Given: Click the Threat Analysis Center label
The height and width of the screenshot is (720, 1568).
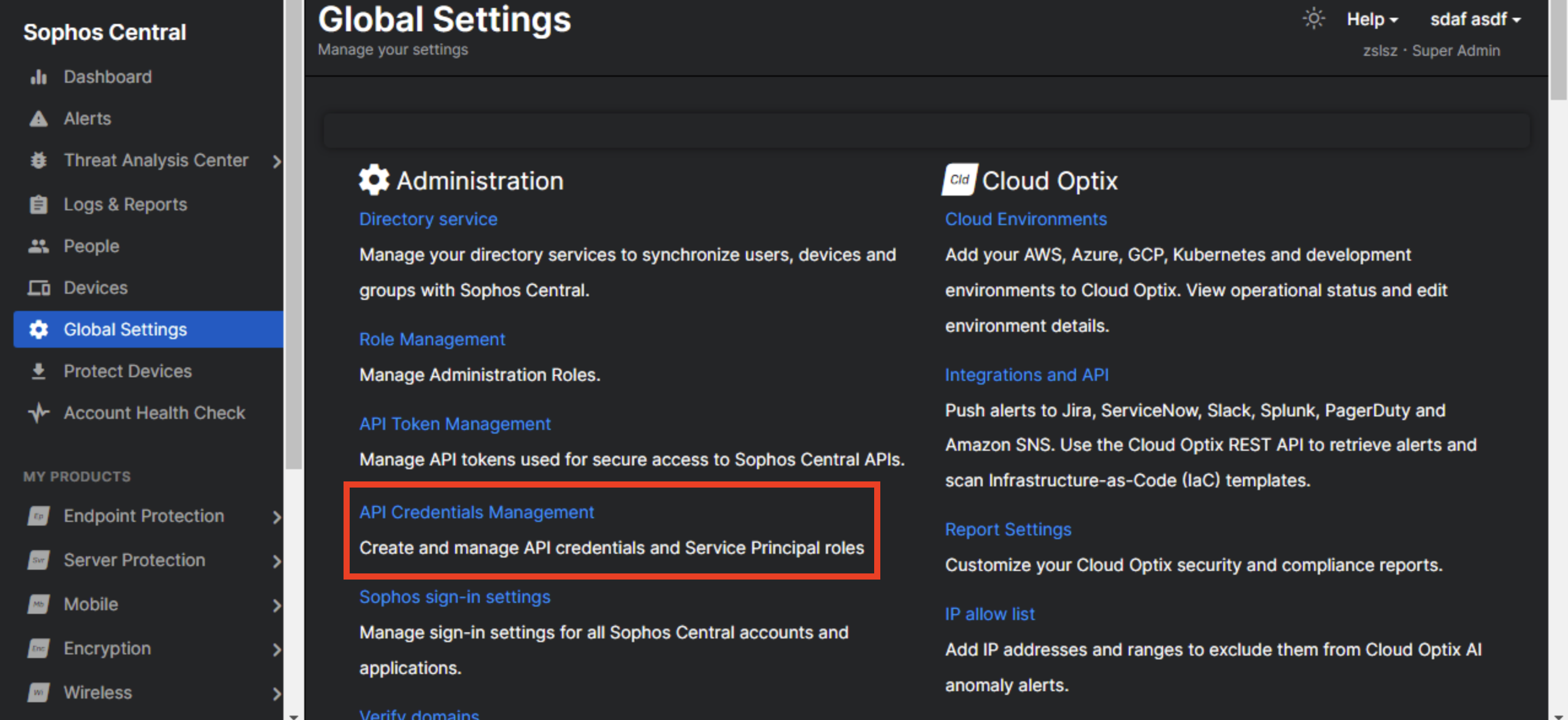Looking at the screenshot, I should (x=156, y=161).
